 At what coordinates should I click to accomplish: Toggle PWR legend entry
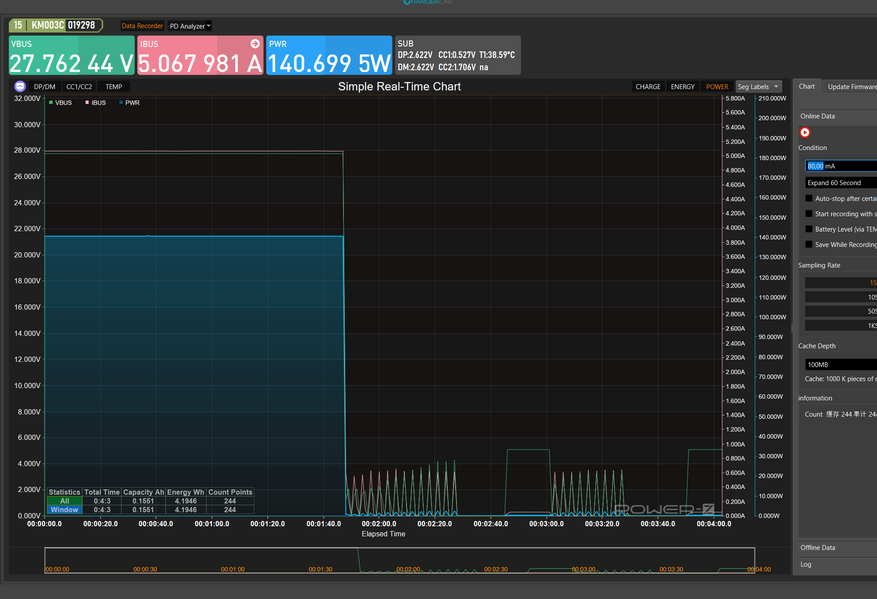coord(129,103)
